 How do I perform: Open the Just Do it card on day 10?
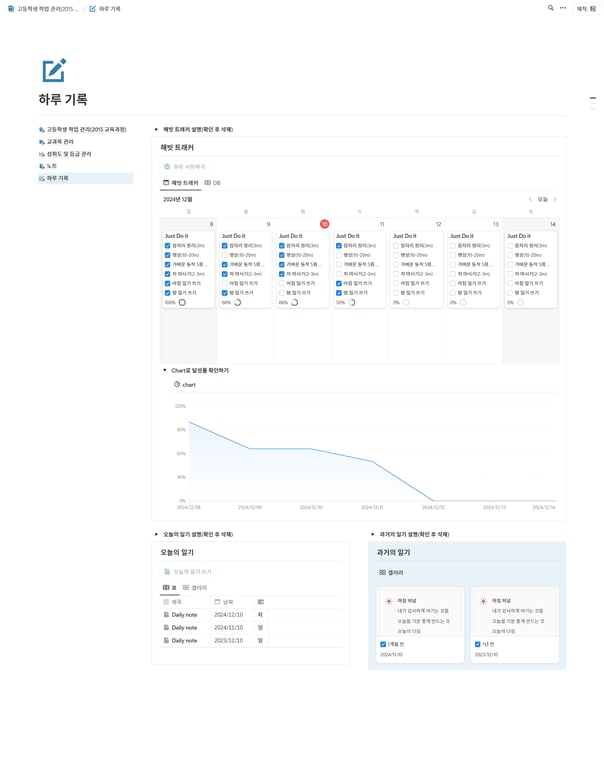tap(302, 269)
